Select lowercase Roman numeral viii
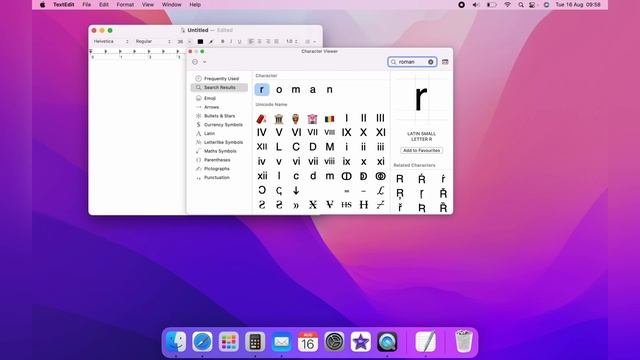This screenshot has height=360, width=640. (x=329, y=162)
